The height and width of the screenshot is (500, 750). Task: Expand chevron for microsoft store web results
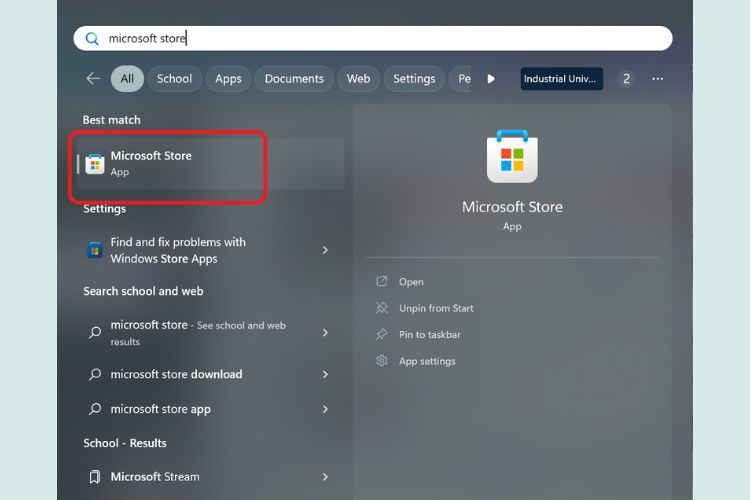click(x=325, y=333)
